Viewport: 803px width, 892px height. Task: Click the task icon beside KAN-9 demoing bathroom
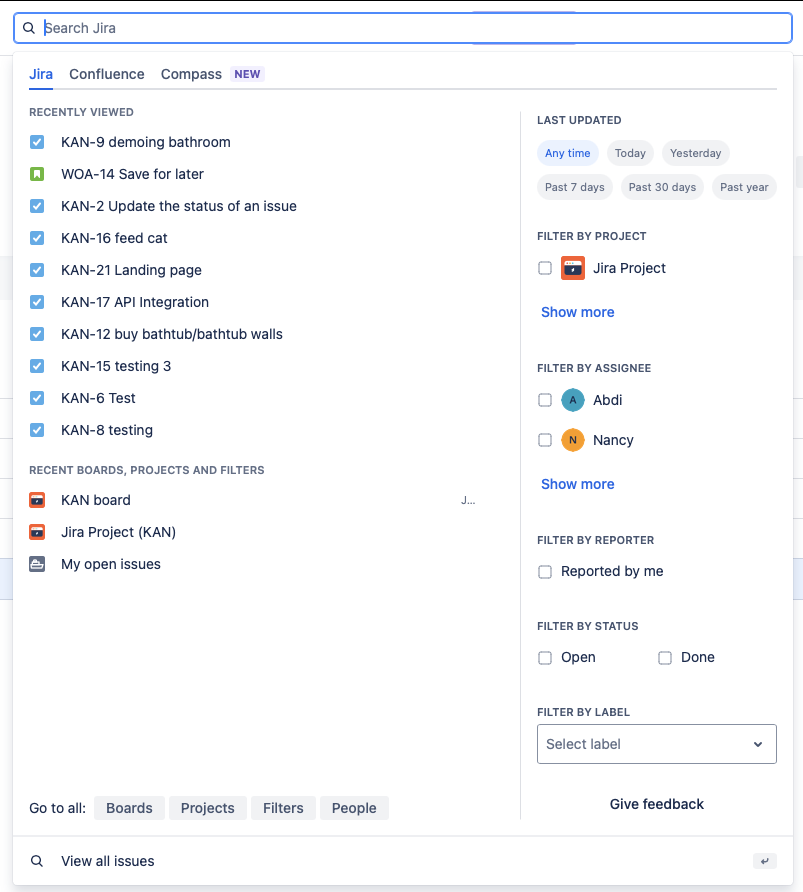click(37, 142)
